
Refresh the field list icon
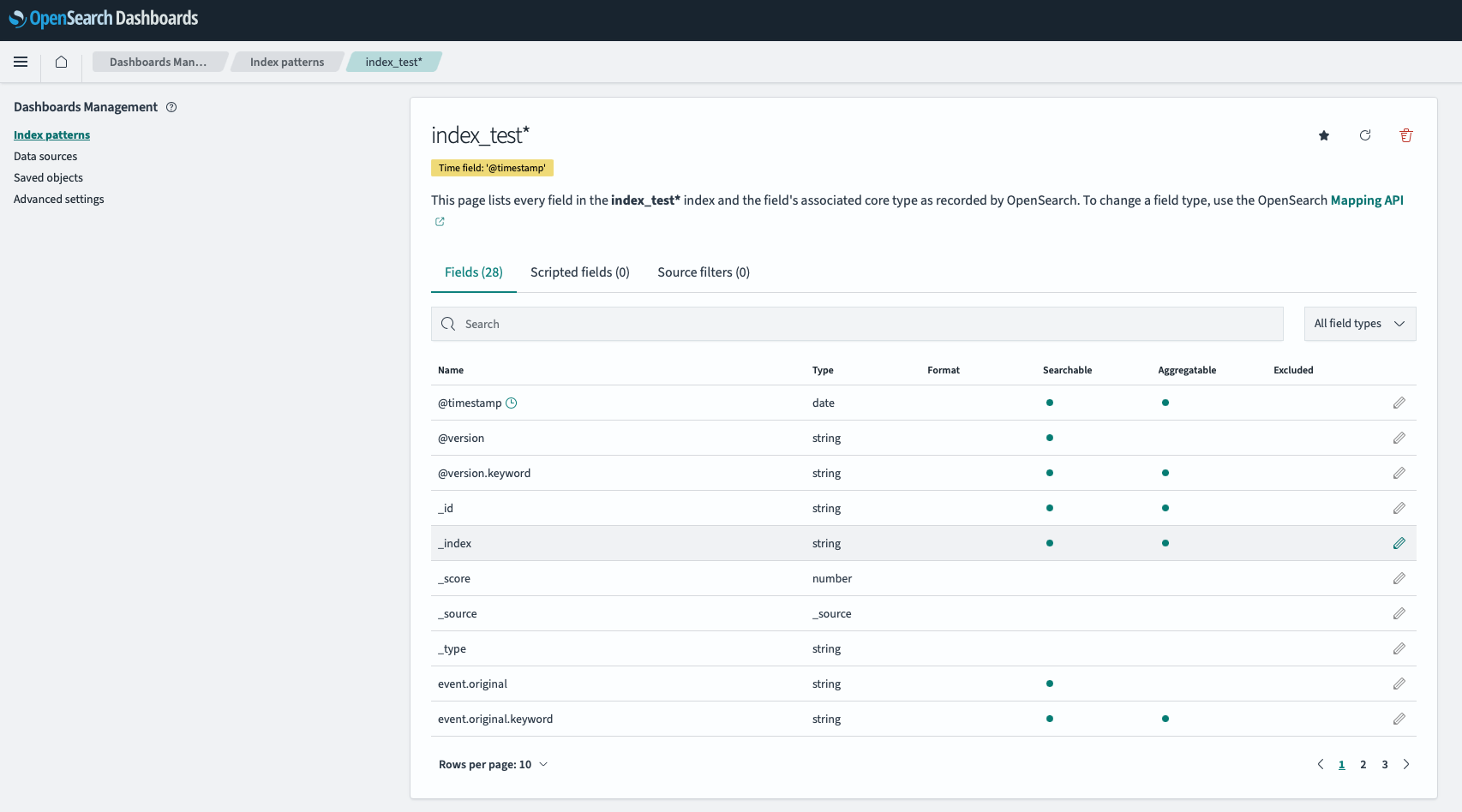pyautogui.click(x=1365, y=135)
